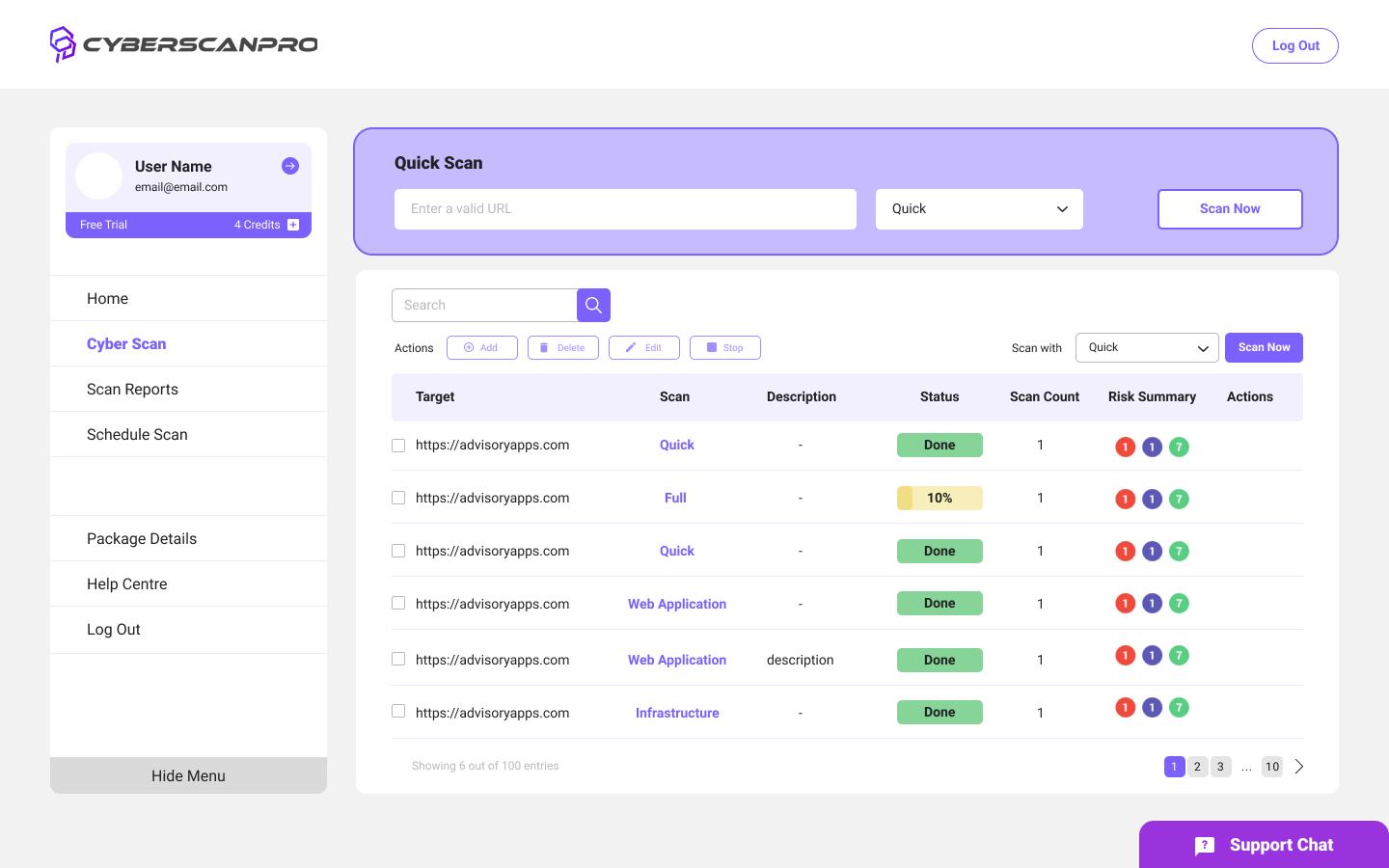Click the Description column header

coord(802,396)
